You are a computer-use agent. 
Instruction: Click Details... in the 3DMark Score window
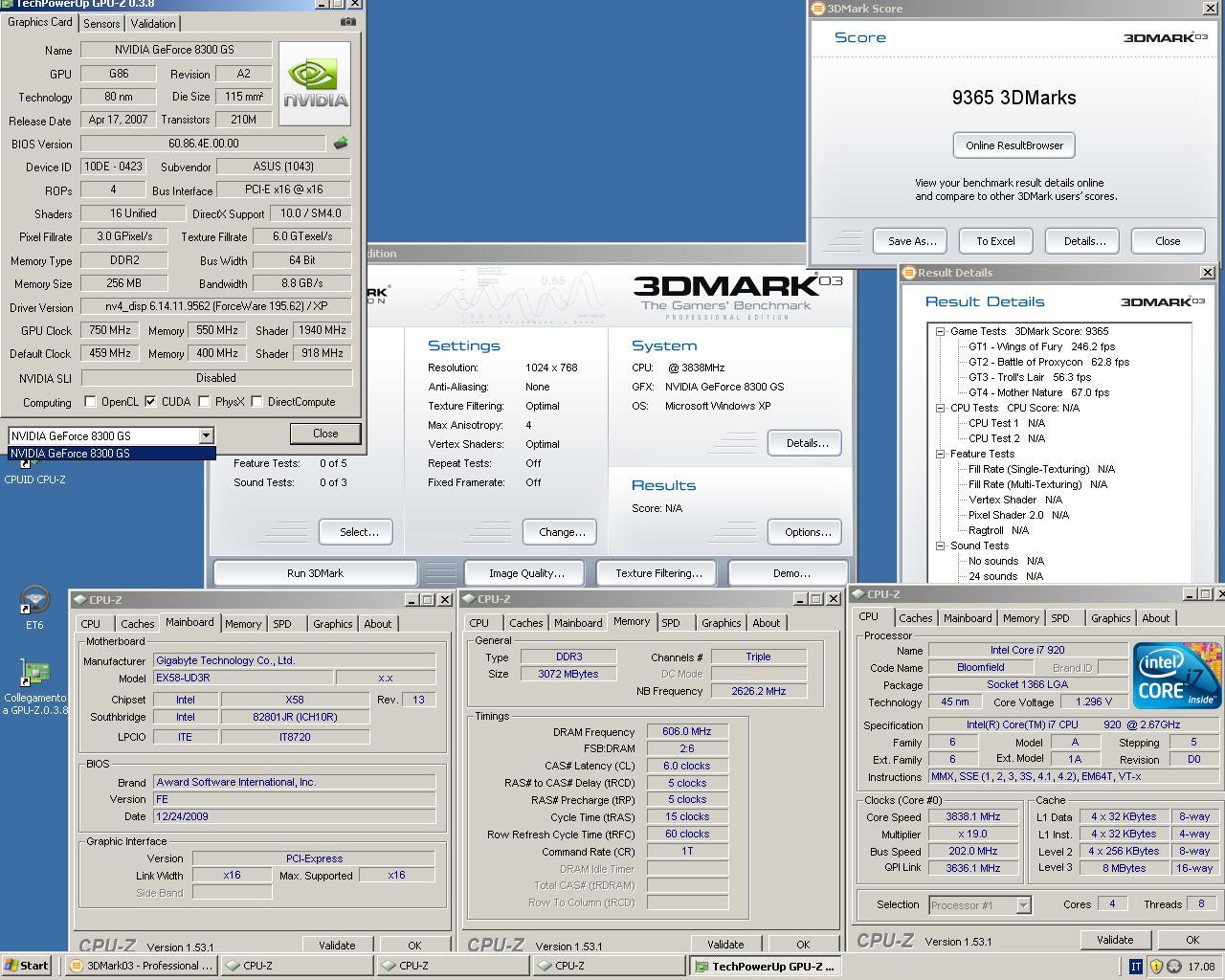click(x=1084, y=241)
